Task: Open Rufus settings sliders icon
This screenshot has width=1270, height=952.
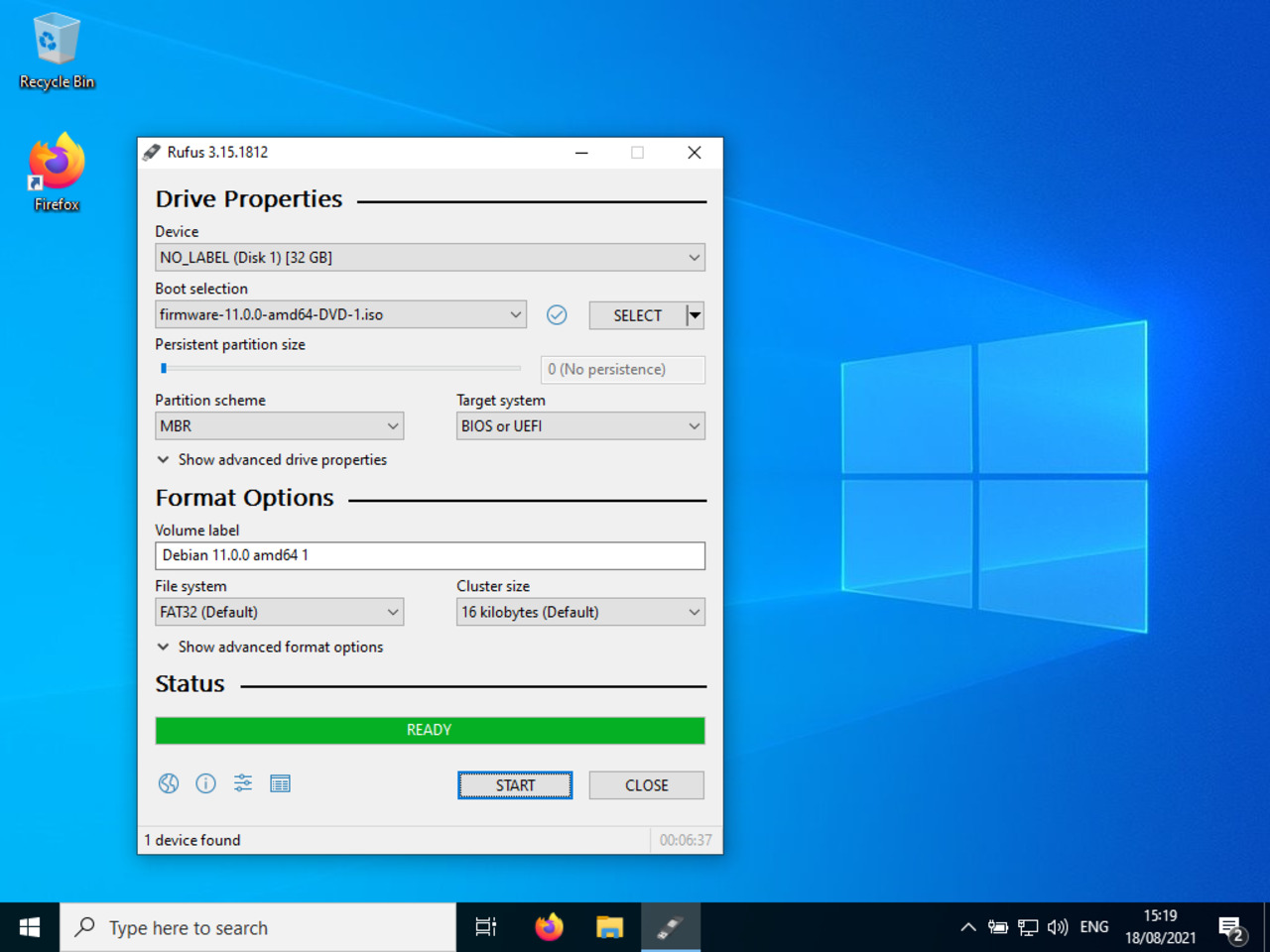Action: coord(243,783)
